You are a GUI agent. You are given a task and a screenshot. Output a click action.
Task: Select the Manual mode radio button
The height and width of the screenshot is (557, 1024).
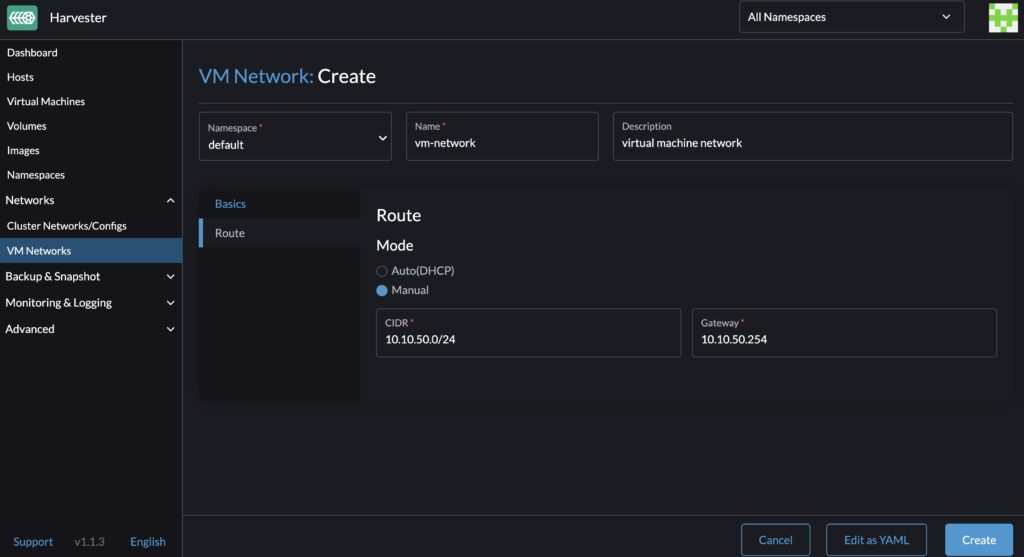tap(382, 290)
